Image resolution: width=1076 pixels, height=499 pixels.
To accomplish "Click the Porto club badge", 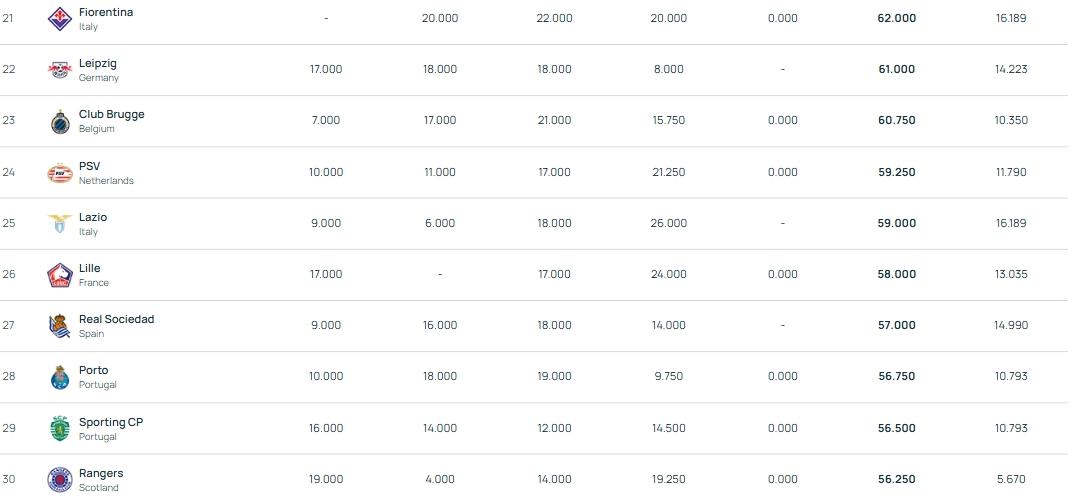I will (x=60, y=377).
